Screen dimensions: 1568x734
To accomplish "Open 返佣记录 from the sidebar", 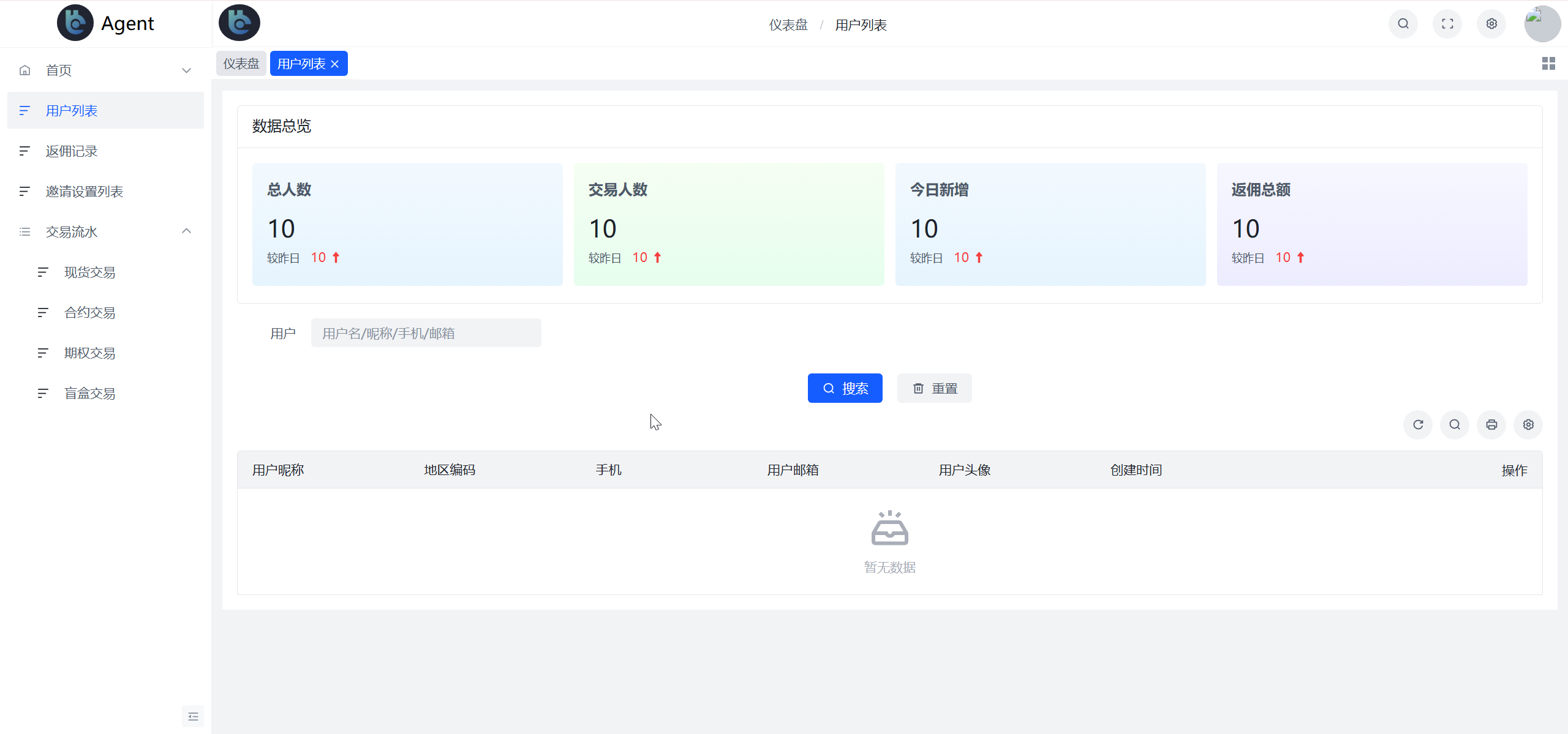I will pyautogui.click(x=72, y=151).
